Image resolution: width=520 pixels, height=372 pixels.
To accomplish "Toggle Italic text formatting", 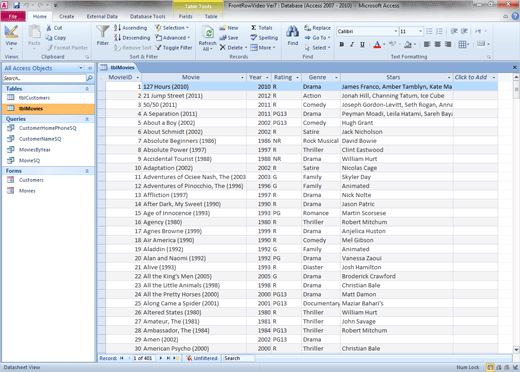I will point(352,44).
